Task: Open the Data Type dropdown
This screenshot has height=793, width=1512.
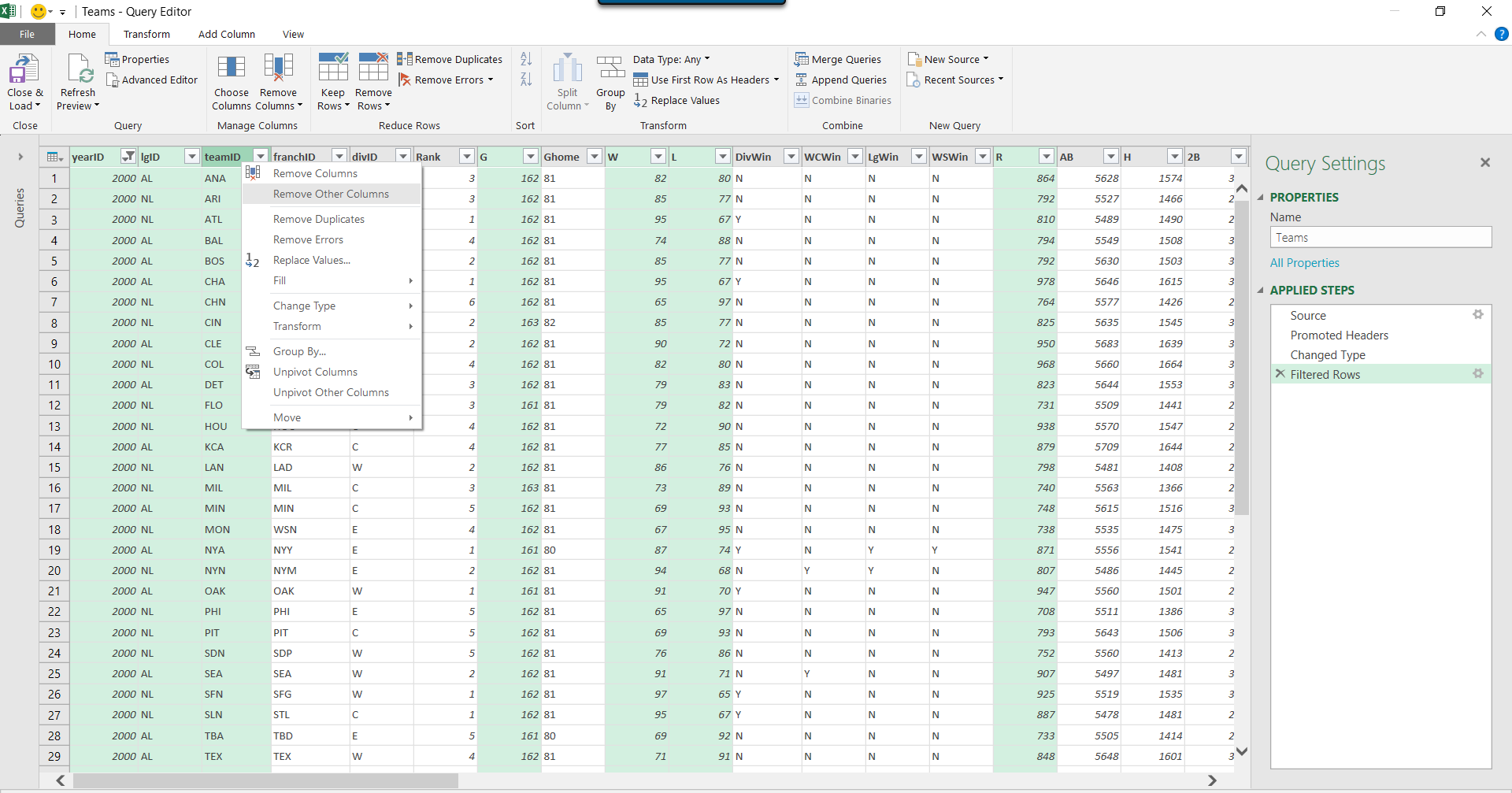Action: 671,60
